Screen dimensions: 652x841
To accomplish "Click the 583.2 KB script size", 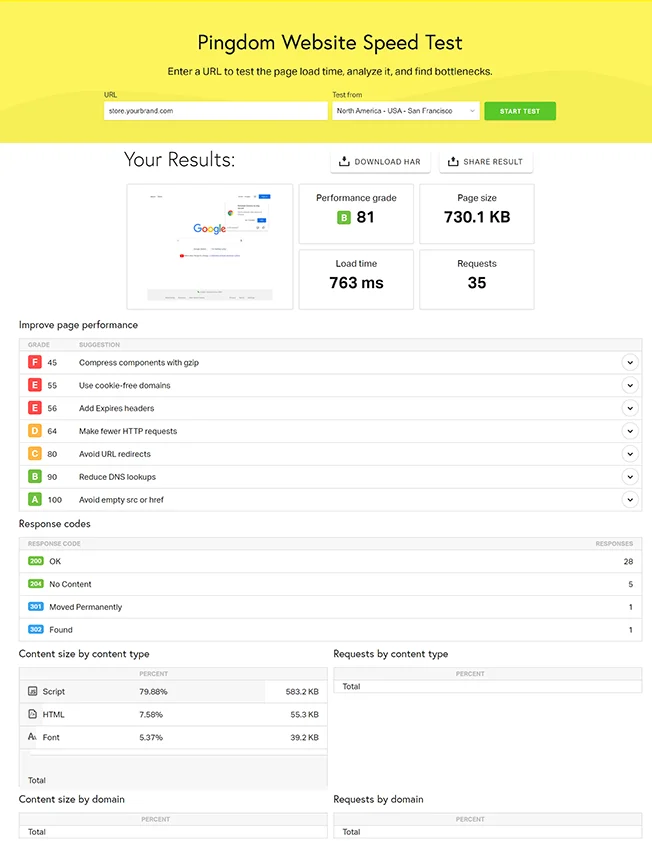I will [x=302, y=692].
